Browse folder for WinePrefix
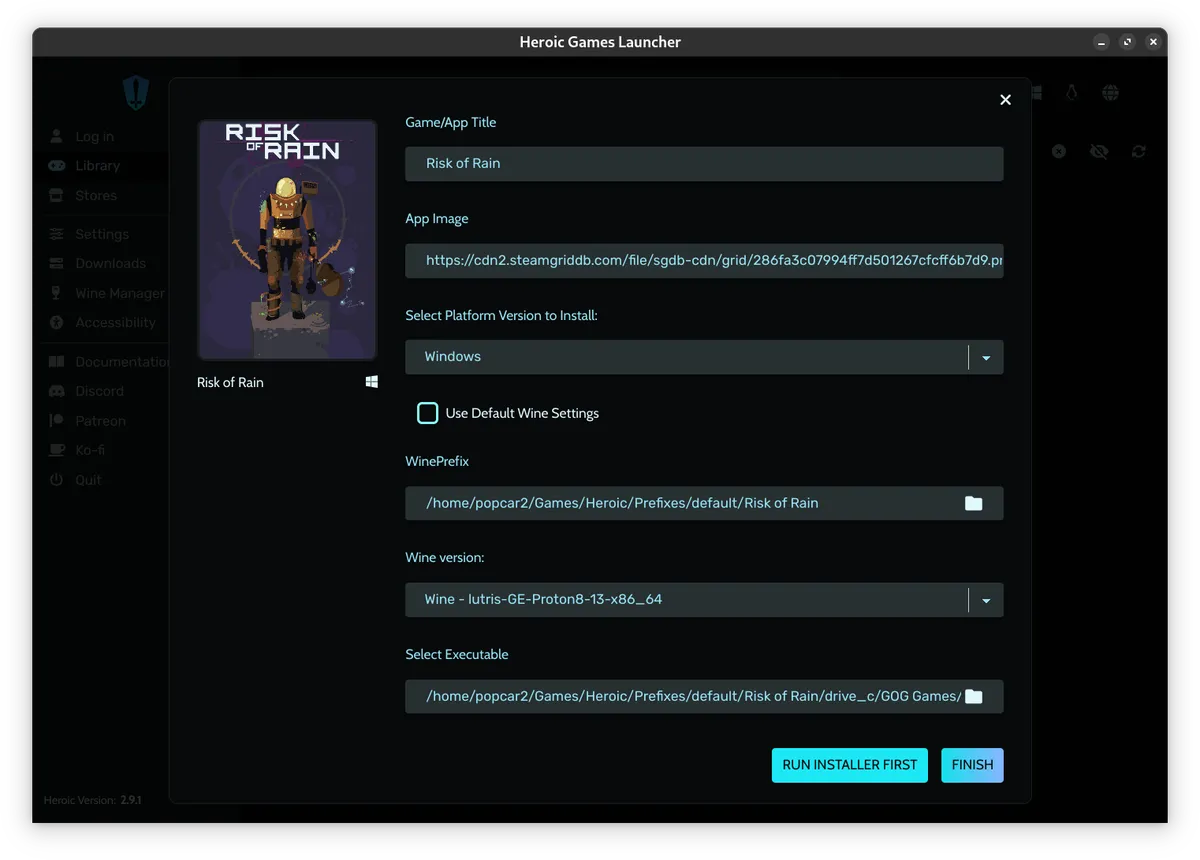1200x860 pixels. click(x=973, y=503)
